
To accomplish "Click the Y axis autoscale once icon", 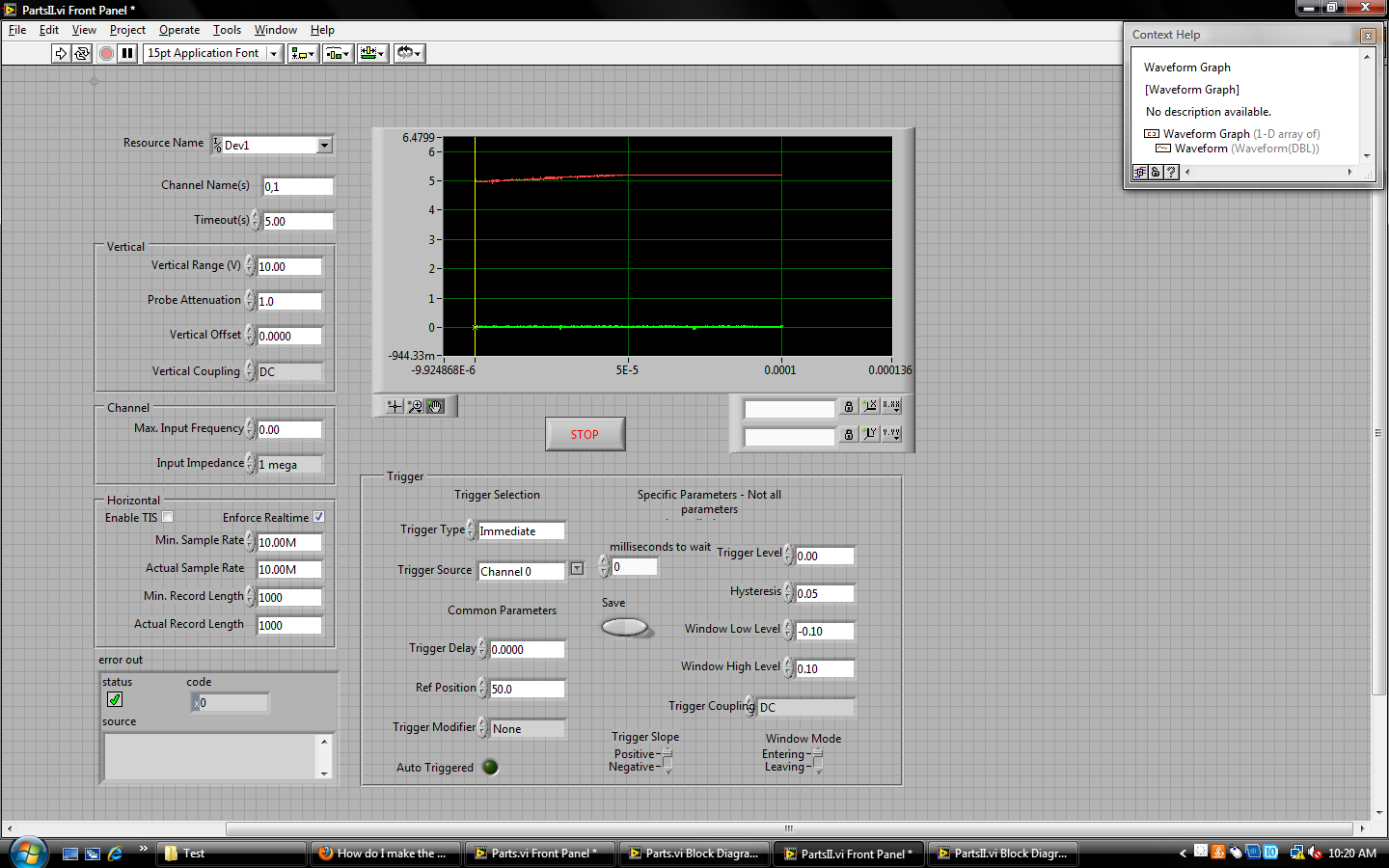I will click(870, 435).
